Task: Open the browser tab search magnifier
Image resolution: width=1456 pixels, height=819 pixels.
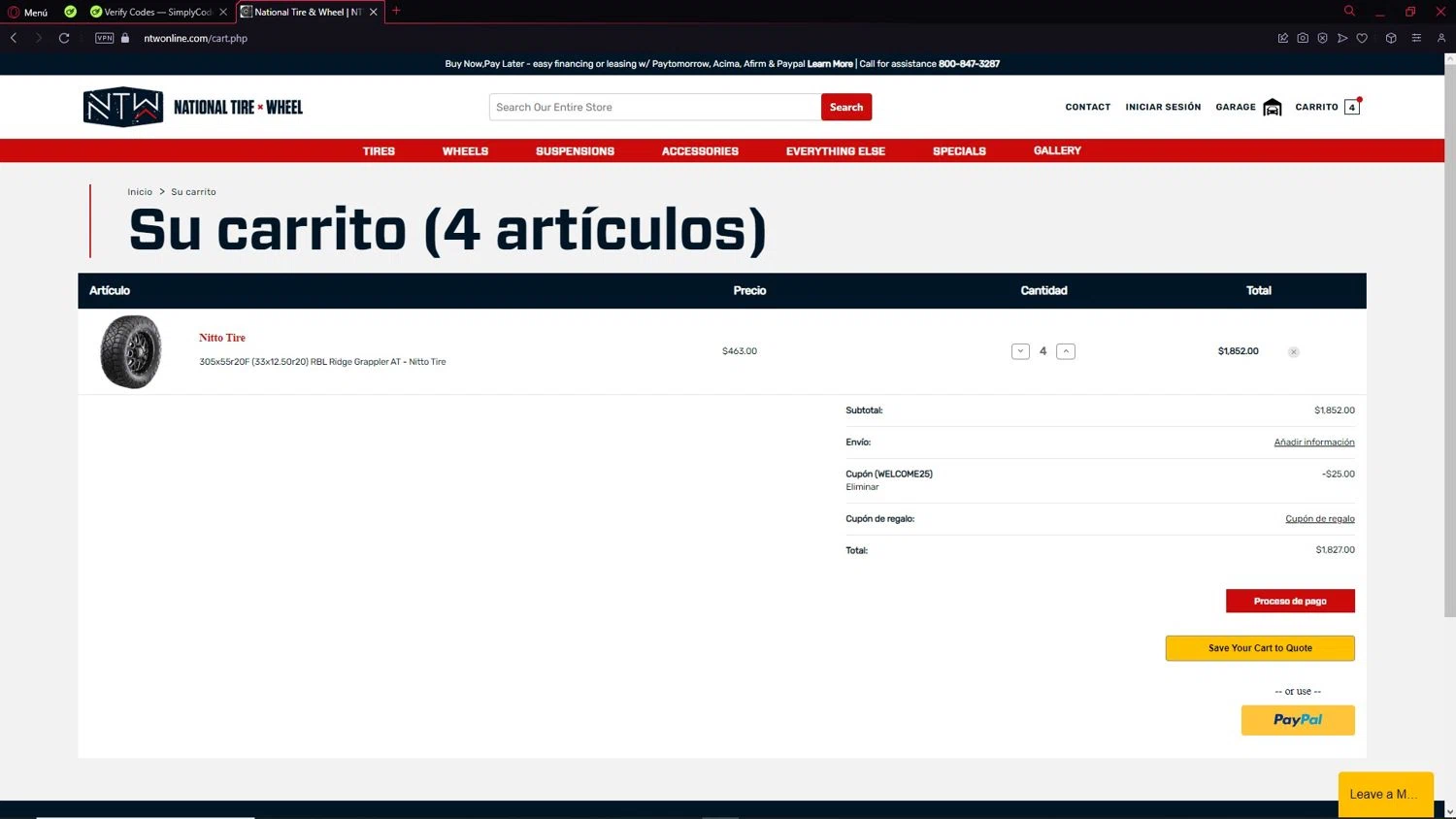Action: click(x=1349, y=11)
